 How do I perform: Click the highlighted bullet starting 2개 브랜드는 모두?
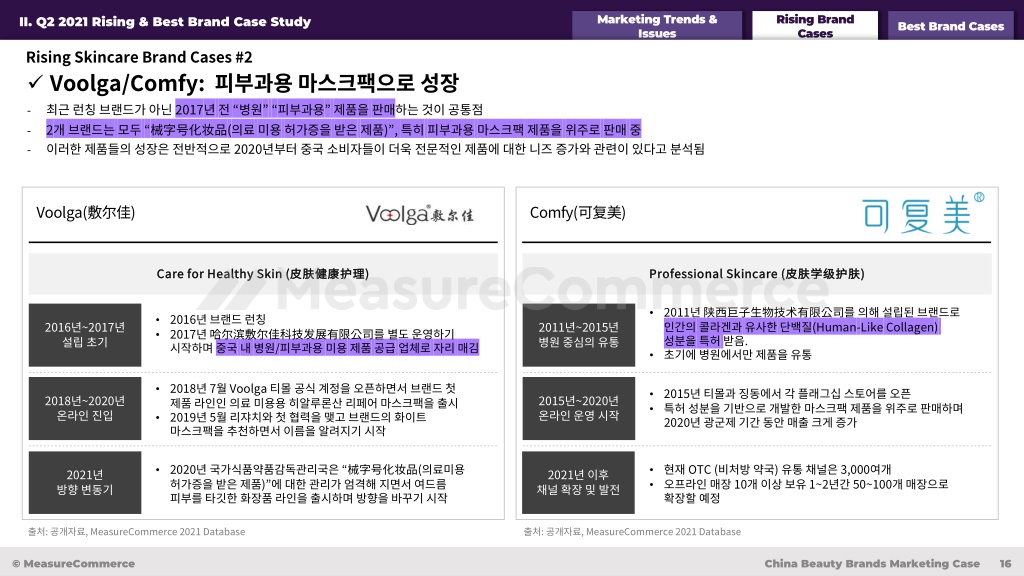tap(344, 129)
